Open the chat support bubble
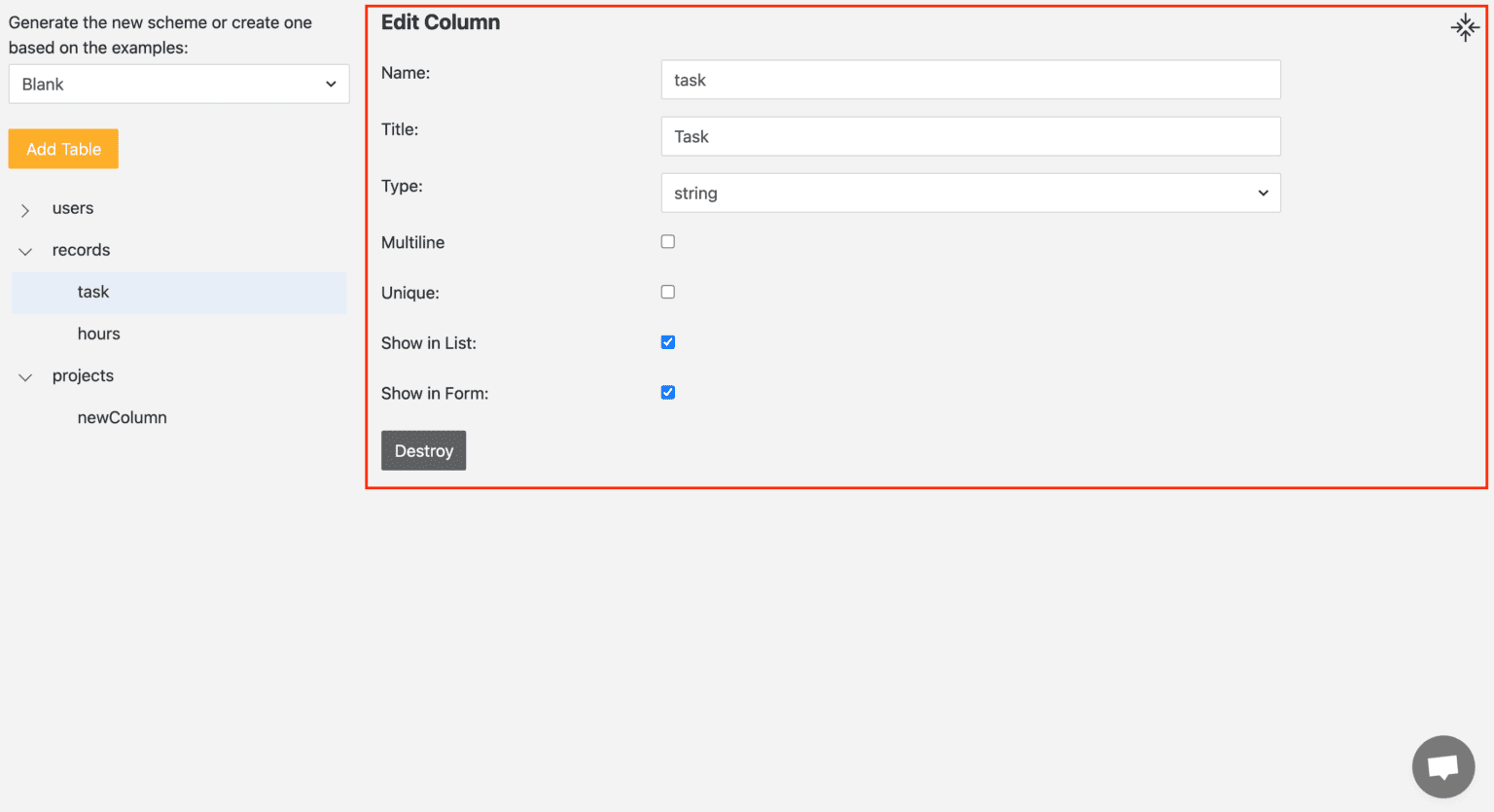Image resolution: width=1494 pixels, height=812 pixels. pos(1442,766)
